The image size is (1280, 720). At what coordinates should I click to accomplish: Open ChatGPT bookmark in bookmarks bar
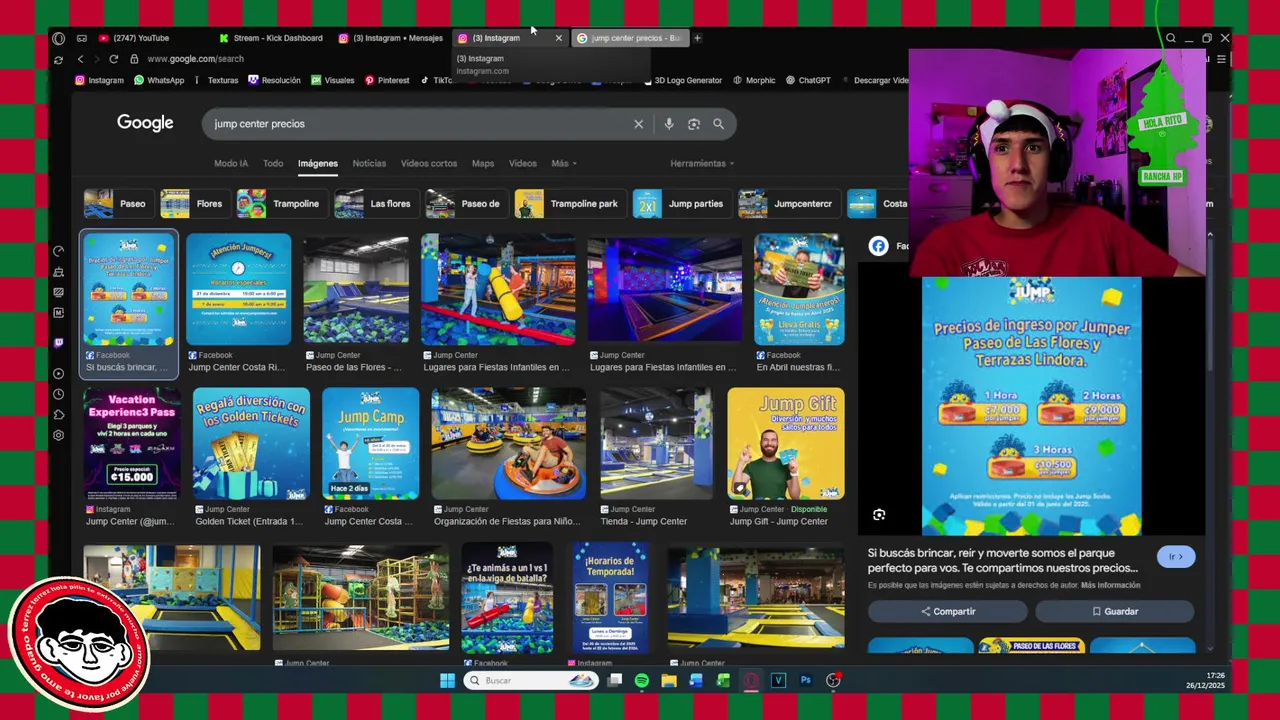(x=808, y=80)
